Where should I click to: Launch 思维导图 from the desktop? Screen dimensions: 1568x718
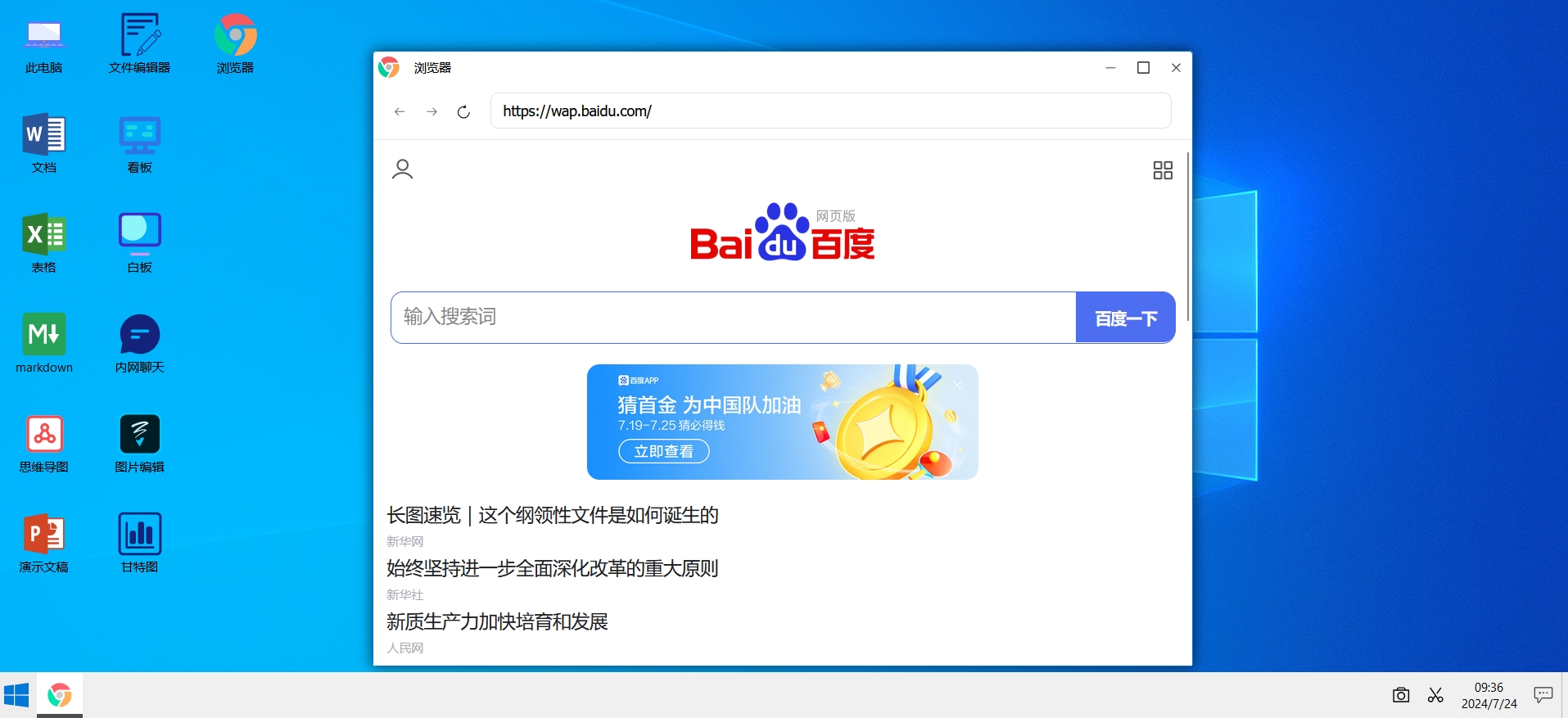44,443
